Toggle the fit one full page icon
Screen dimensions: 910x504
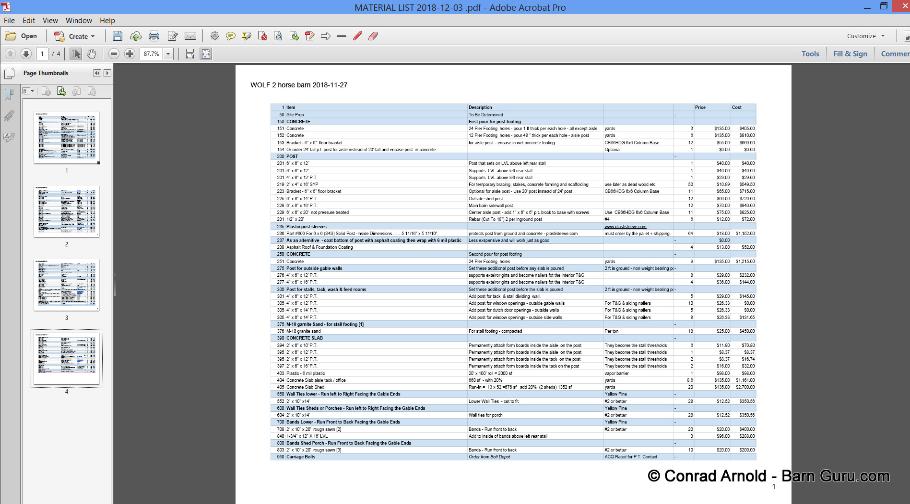206,53
